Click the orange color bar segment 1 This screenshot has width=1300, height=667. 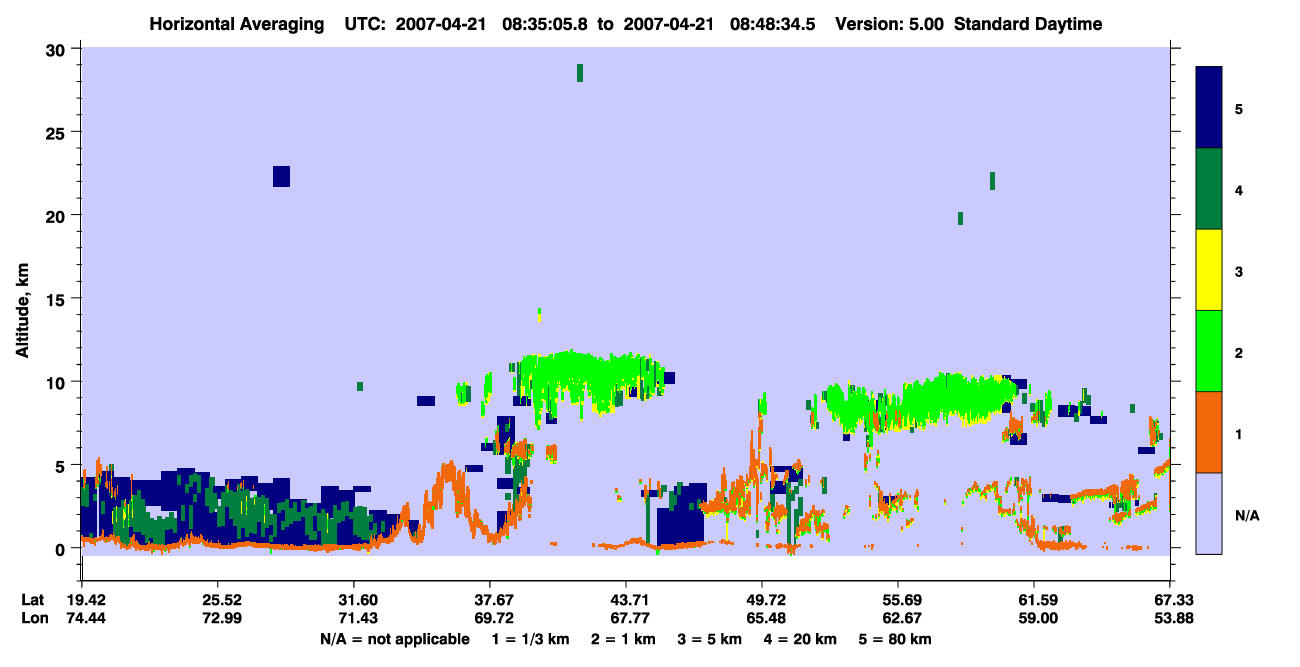pyautogui.click(x=1209, y=432)
